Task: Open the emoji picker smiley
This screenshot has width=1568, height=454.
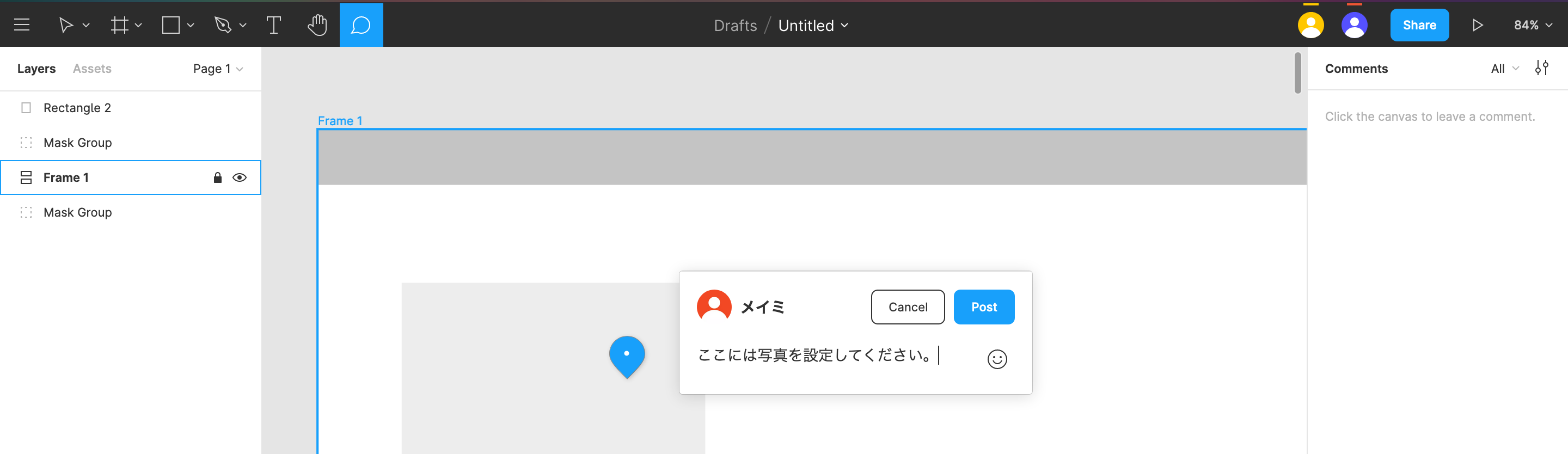Action: [x=996, y=359]
